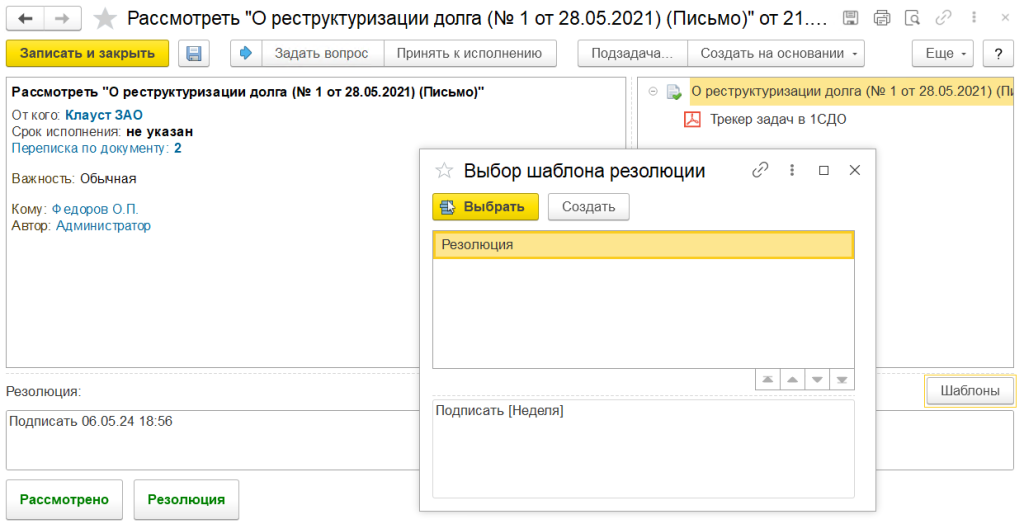Viewport: 1024px width, 524px height.
Task: Open the three-dot menu in the template dialog
Action: pos(792,170)
